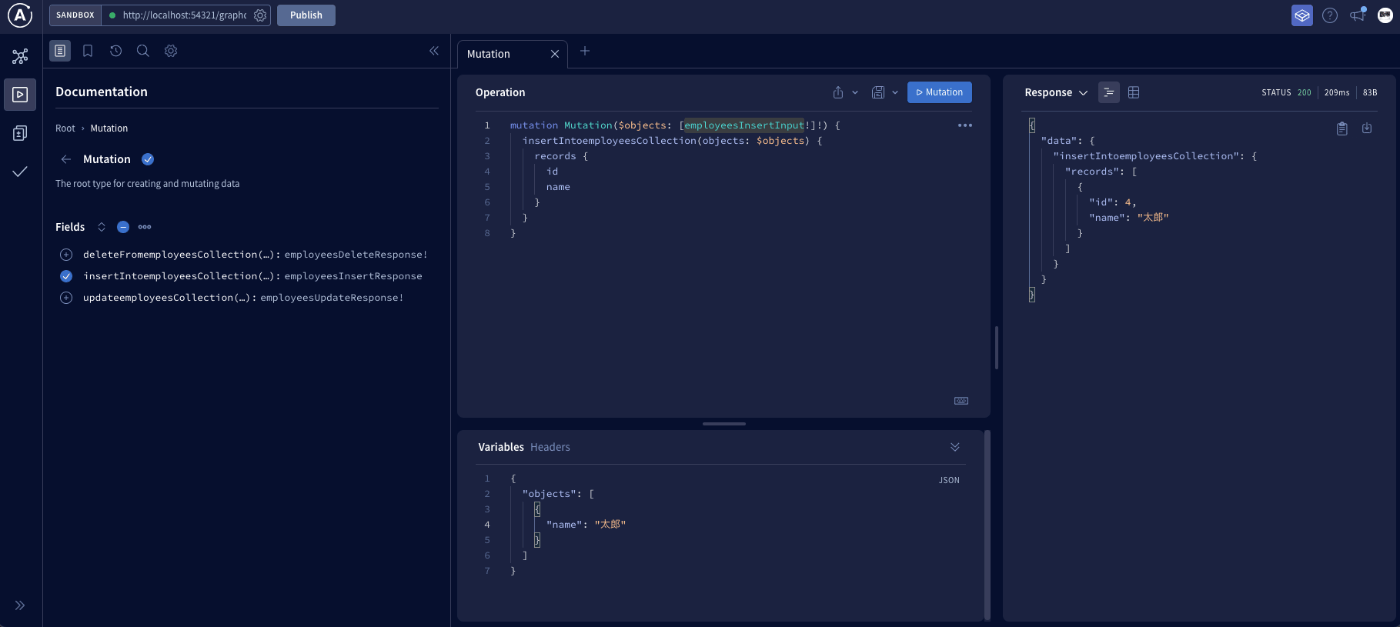Toggle the blue check beside Mutation heading
This screenshot has width=1400, height=627.
[x=148, y=159]
